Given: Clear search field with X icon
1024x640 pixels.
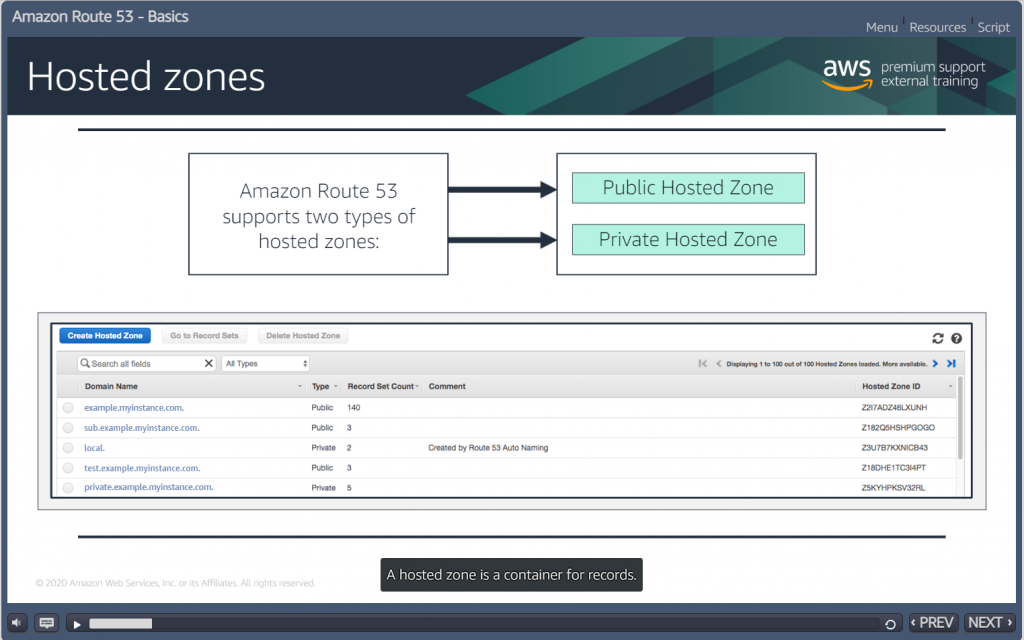Looking at the screenshot, I should [209, 363].
